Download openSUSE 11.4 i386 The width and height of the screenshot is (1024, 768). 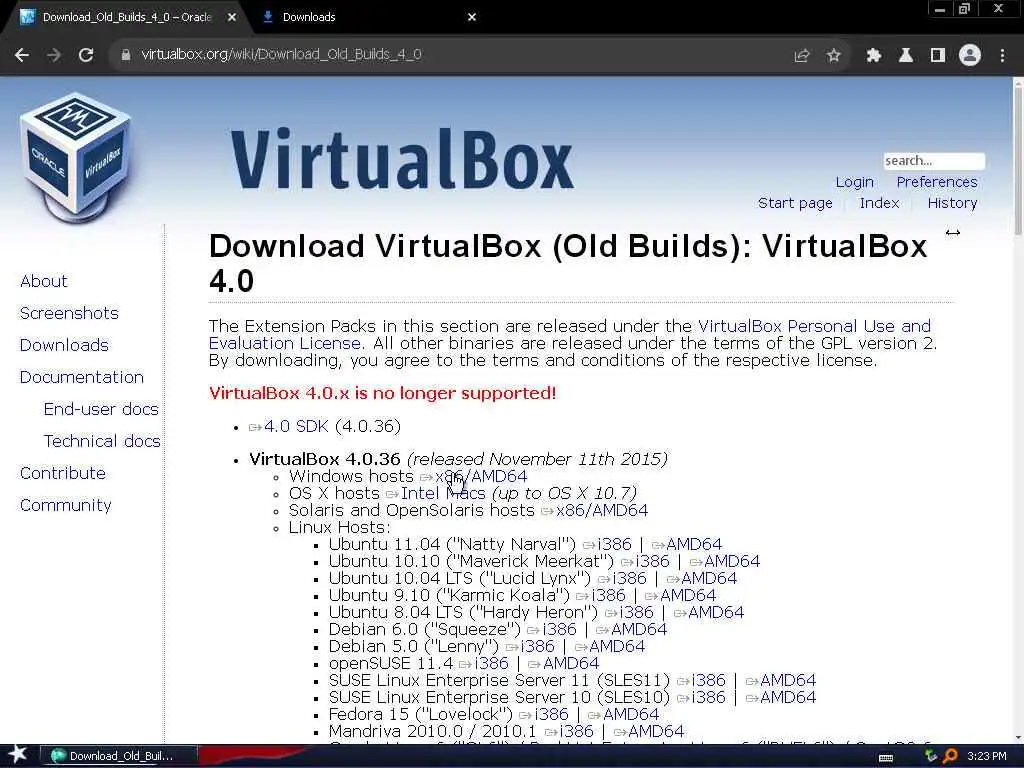click(x=483, y=664)
